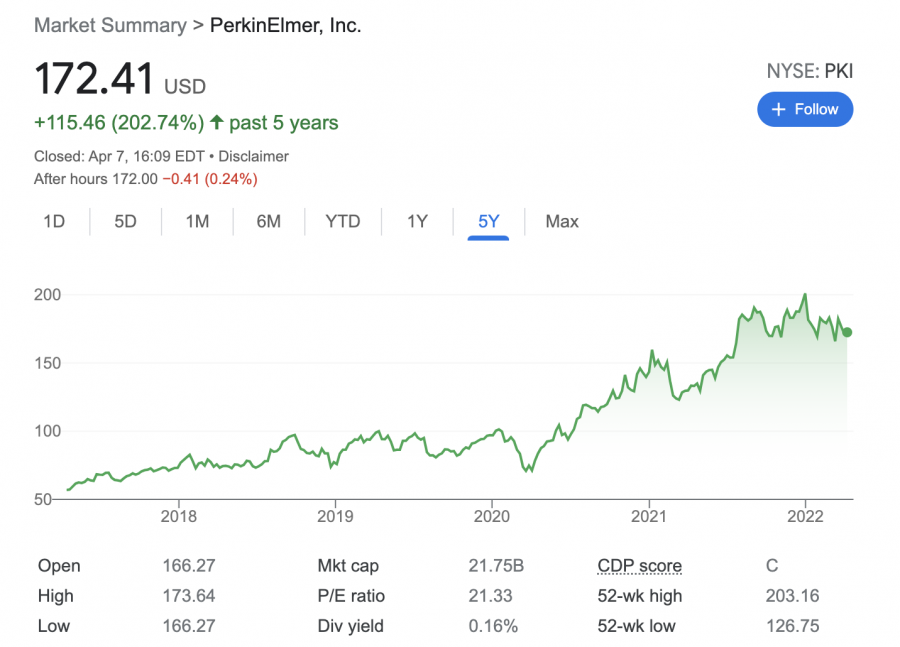This screenshot has width=900, height=647.
Task: Click the green up arrow icon
Action: (x=216, y=122)
